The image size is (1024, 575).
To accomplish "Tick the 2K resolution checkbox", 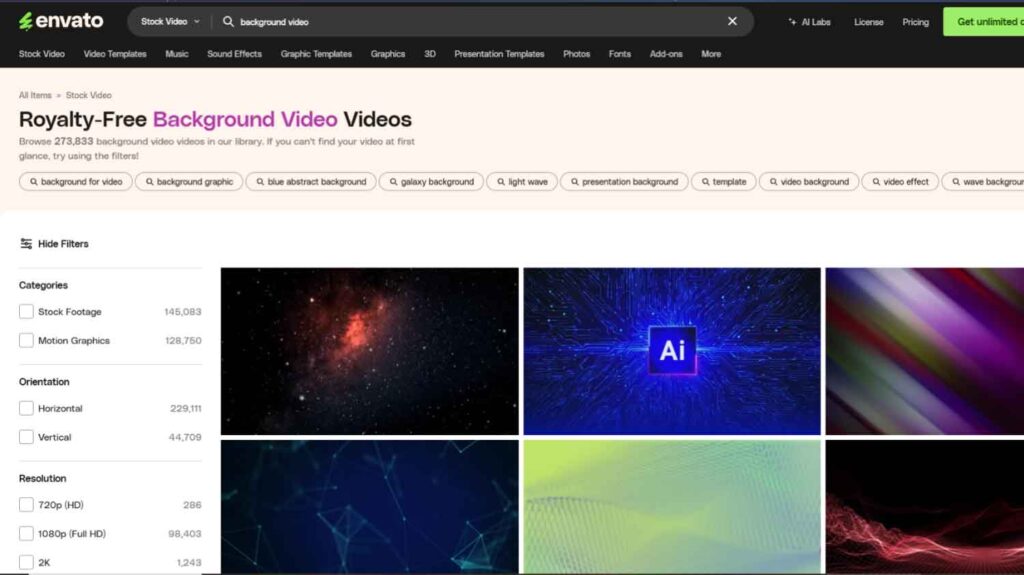I will click(x=26, y=562).
